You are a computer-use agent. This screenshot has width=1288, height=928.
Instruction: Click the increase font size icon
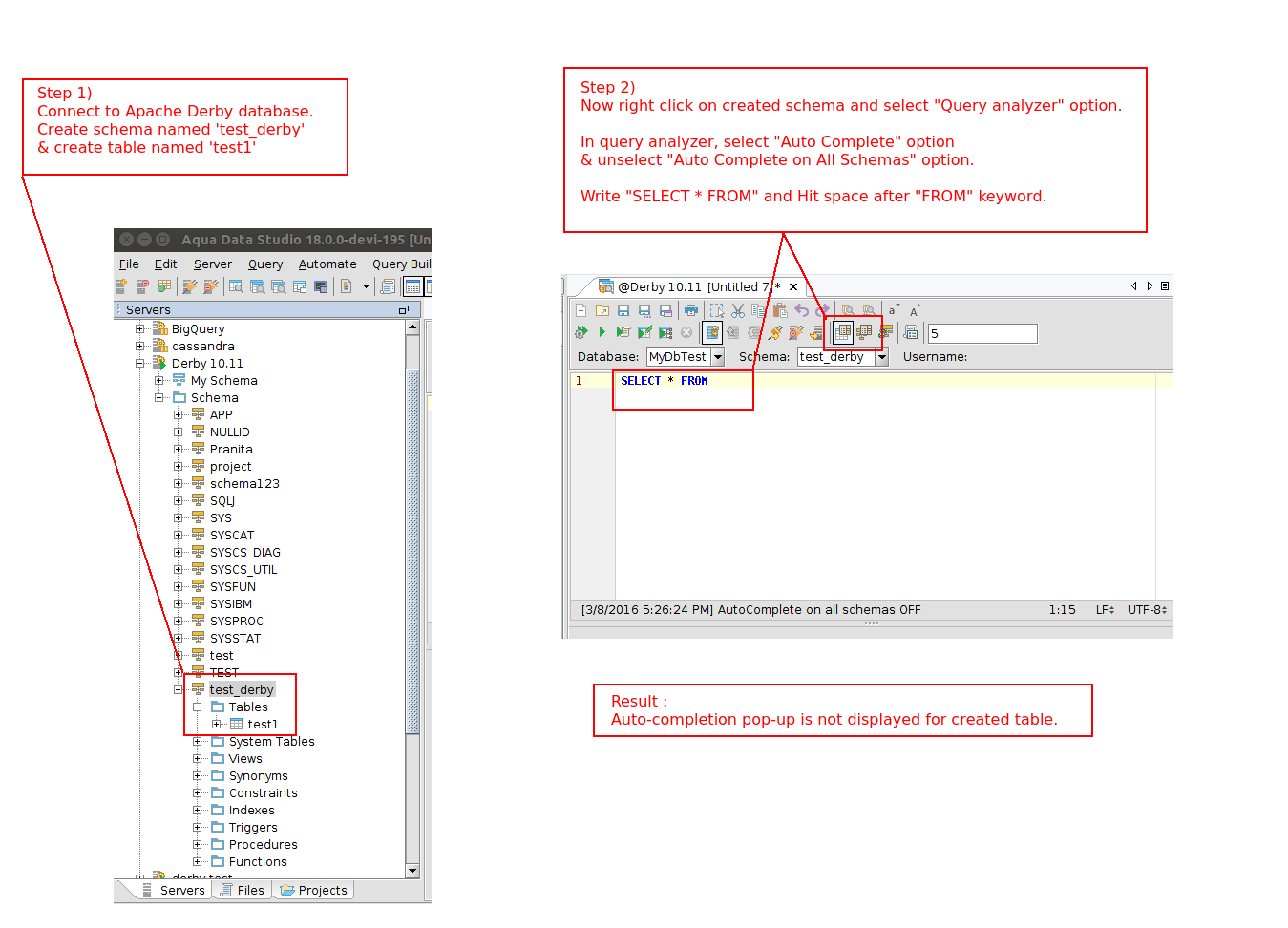pos(915,310)
